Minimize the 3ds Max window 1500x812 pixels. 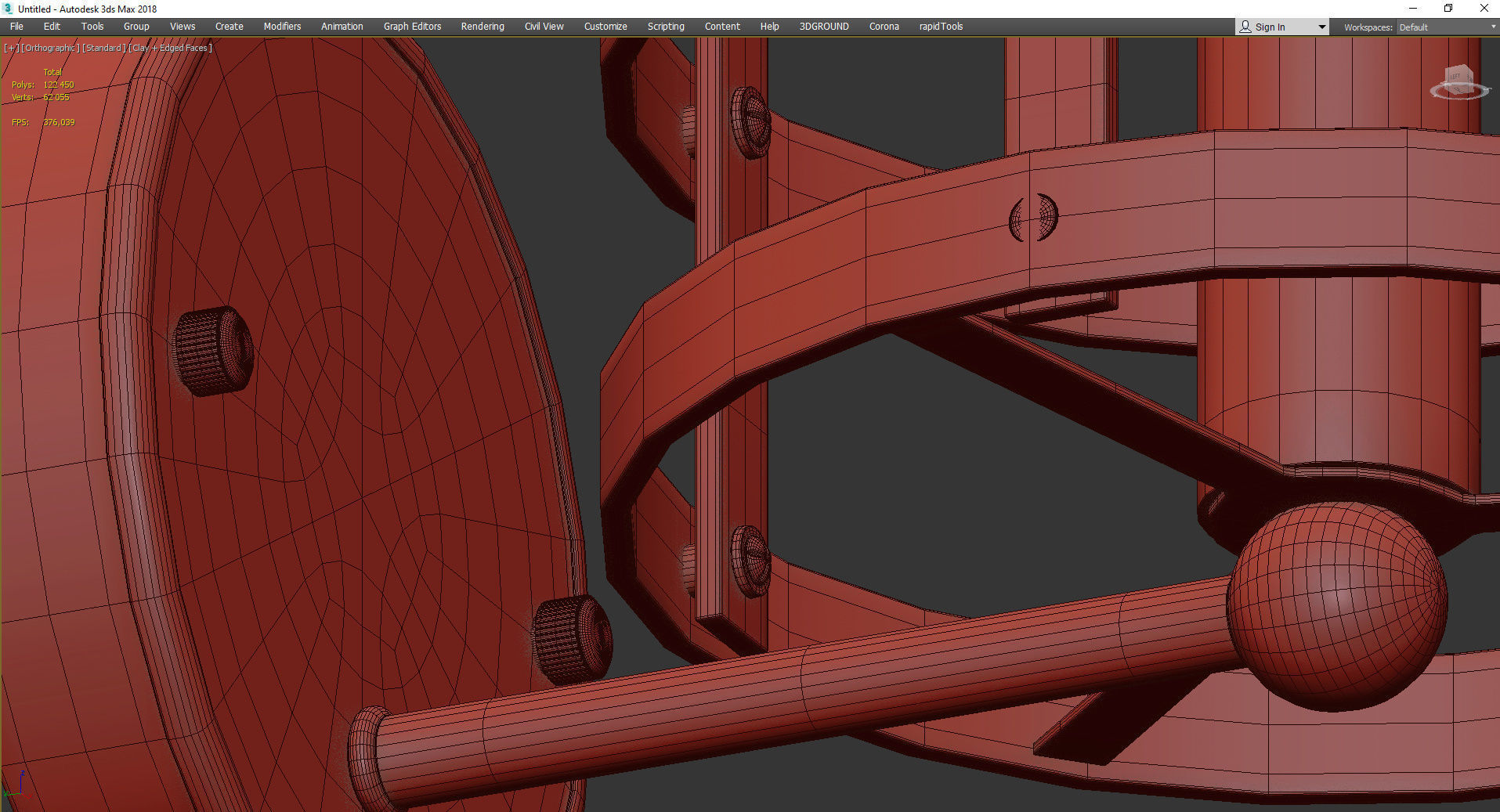tap(1413, 9)
